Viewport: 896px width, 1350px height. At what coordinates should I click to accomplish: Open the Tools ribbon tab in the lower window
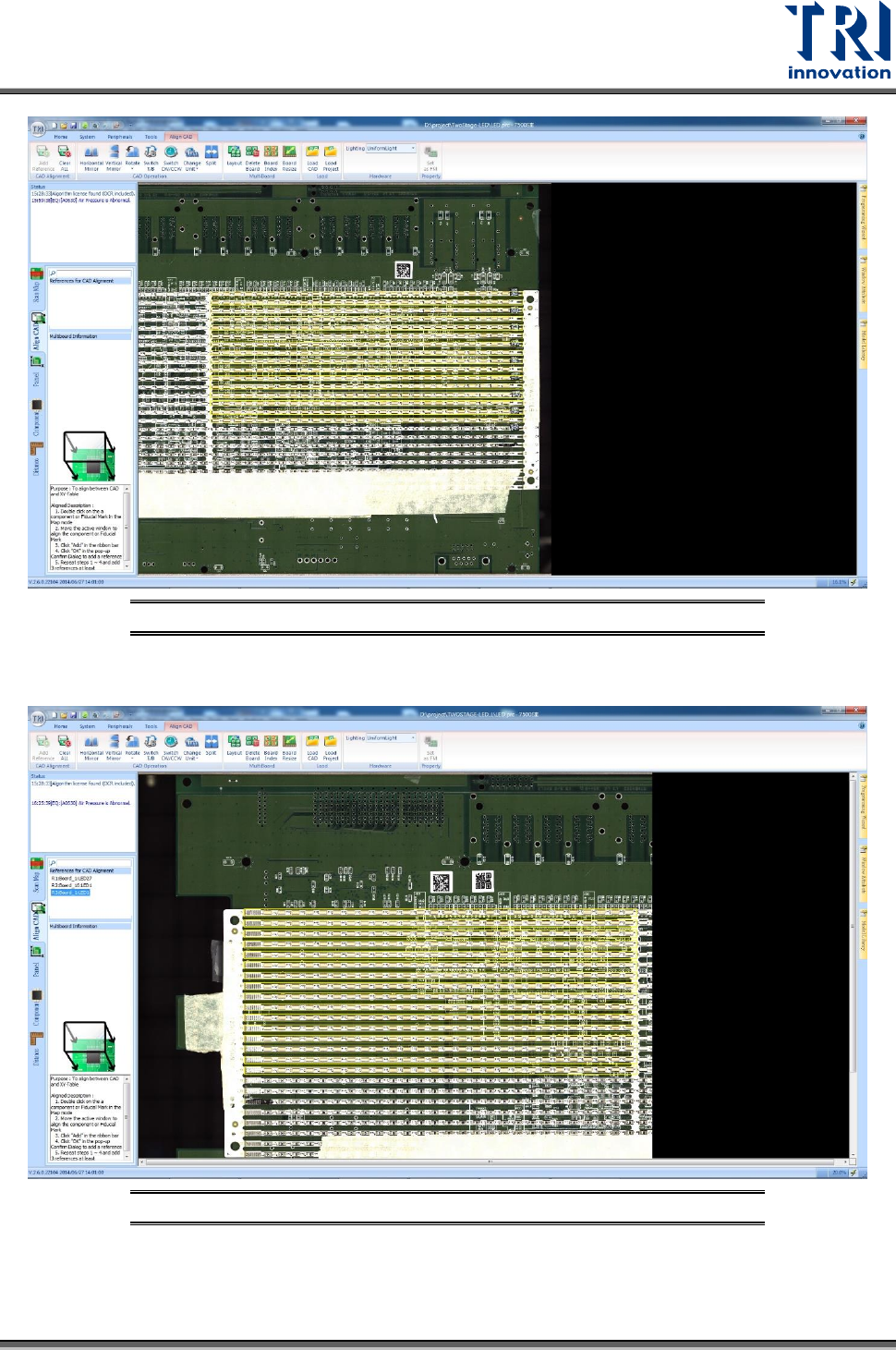151,726
